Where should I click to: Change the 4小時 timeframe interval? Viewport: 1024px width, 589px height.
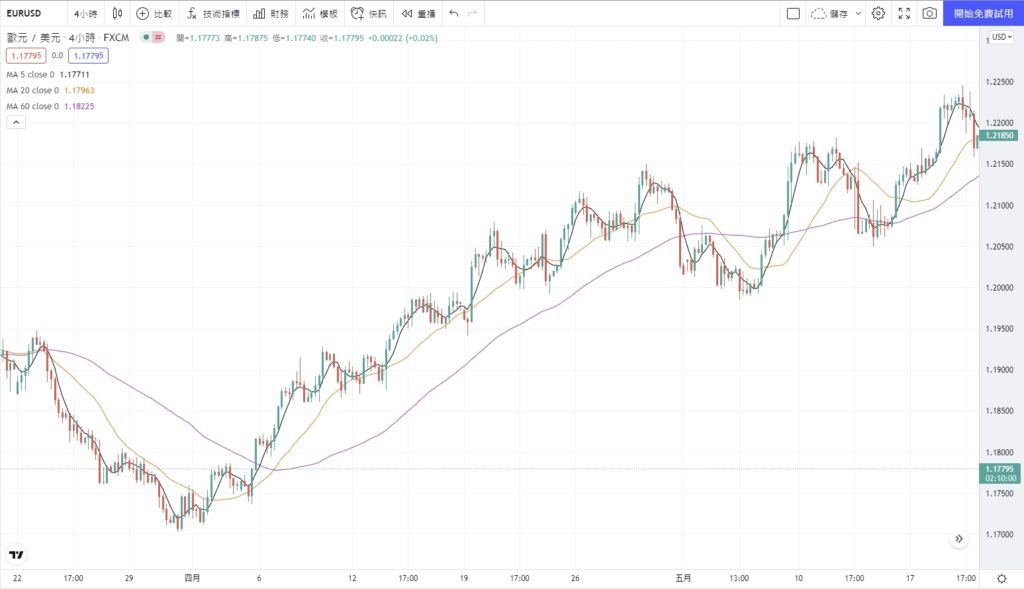click(x=86, y=14)
